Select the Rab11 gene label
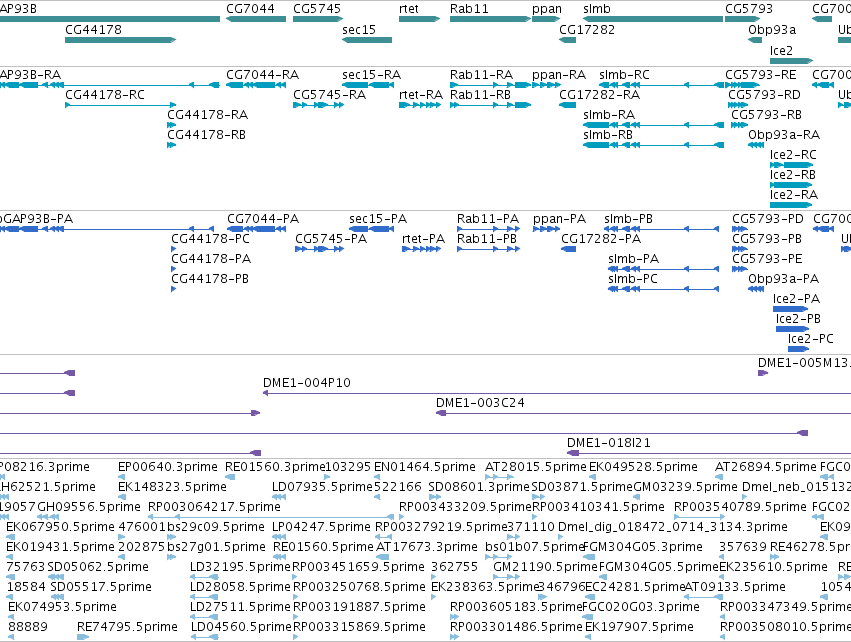The width and height of the screenshot is (851, 642). tap(469, 9)
